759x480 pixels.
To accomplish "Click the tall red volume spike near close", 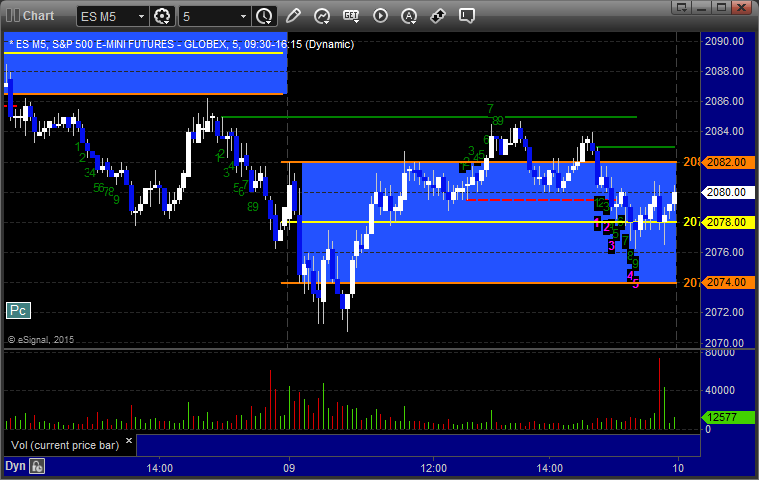I will click(x=659, y=393).
